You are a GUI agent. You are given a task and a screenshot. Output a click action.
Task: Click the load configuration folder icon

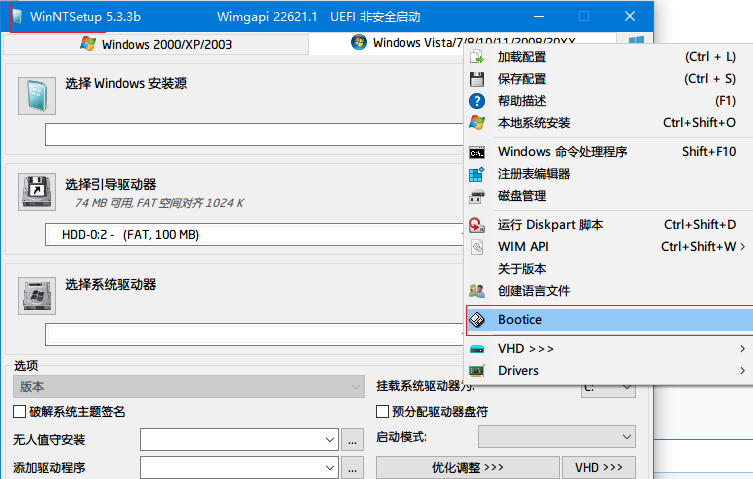point(478,57)
